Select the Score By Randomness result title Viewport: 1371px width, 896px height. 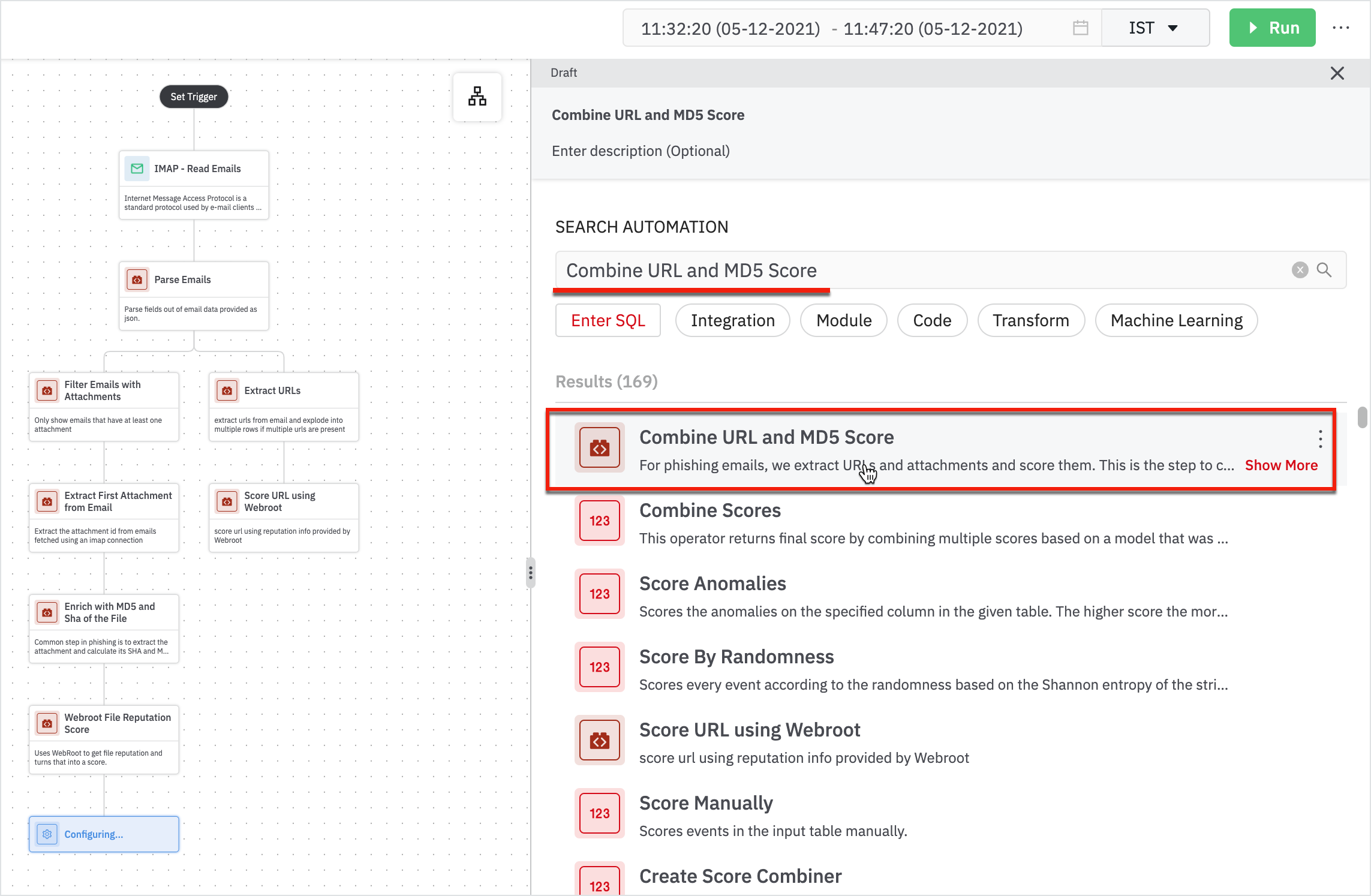click(x=736, y=657)
